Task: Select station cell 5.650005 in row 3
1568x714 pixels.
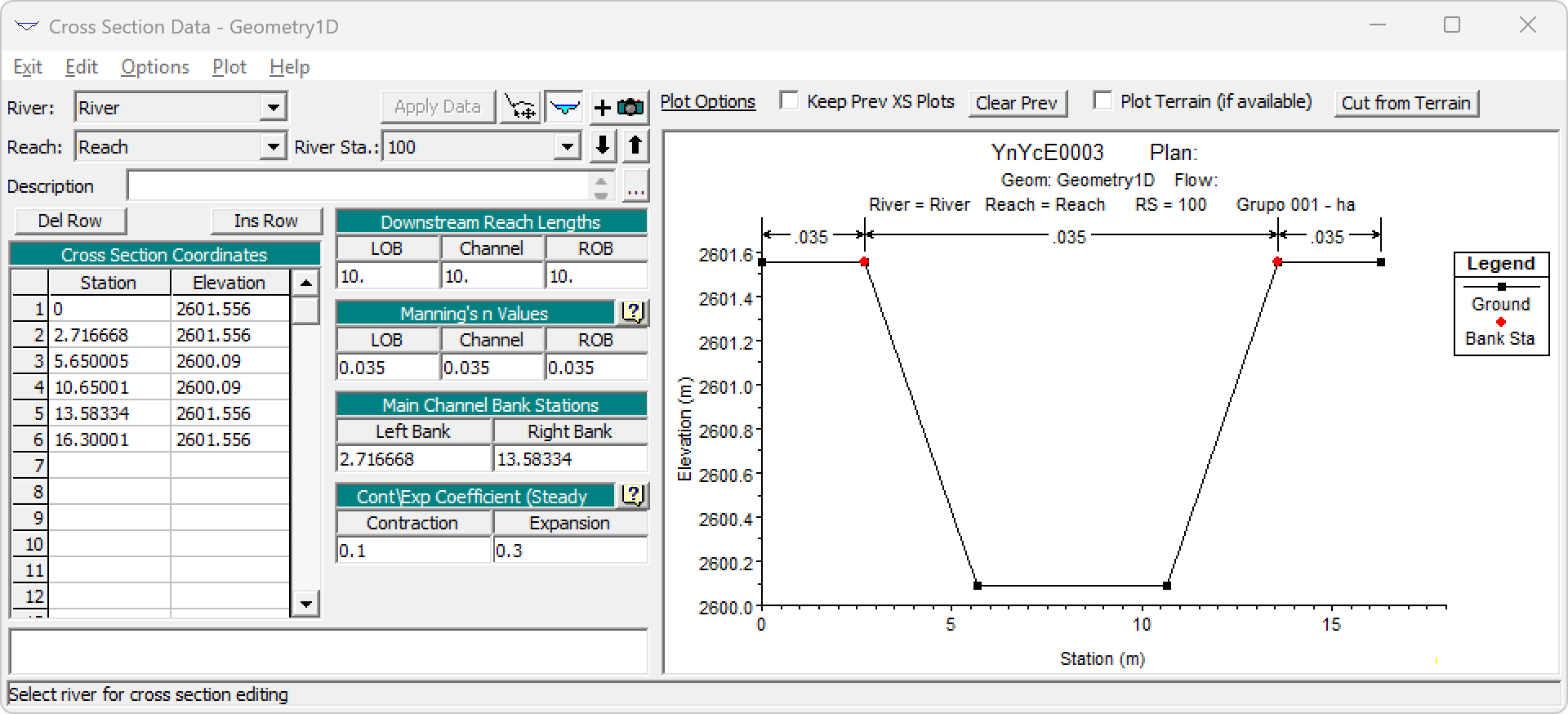Action: (x=109, y=361)
